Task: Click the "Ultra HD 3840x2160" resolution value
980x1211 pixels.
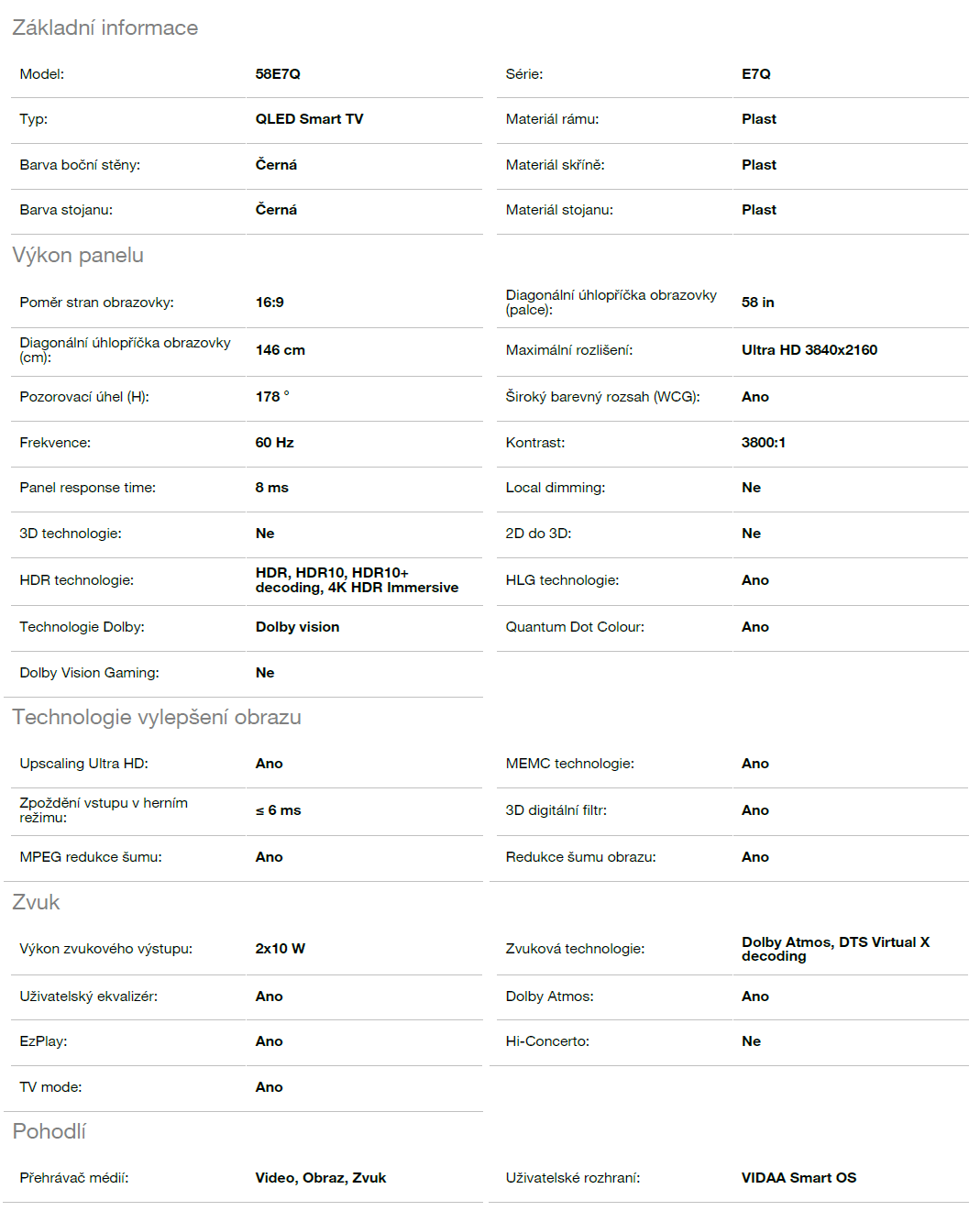Action: (x=809, y=350)
